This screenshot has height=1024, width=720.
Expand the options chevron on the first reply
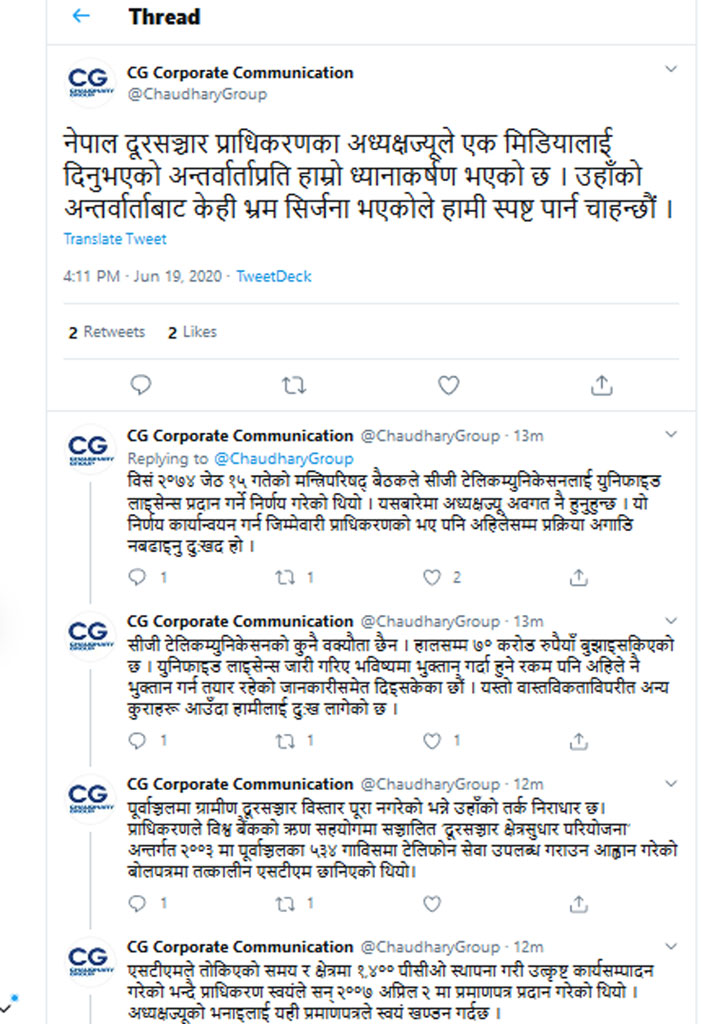click(672, 434)
